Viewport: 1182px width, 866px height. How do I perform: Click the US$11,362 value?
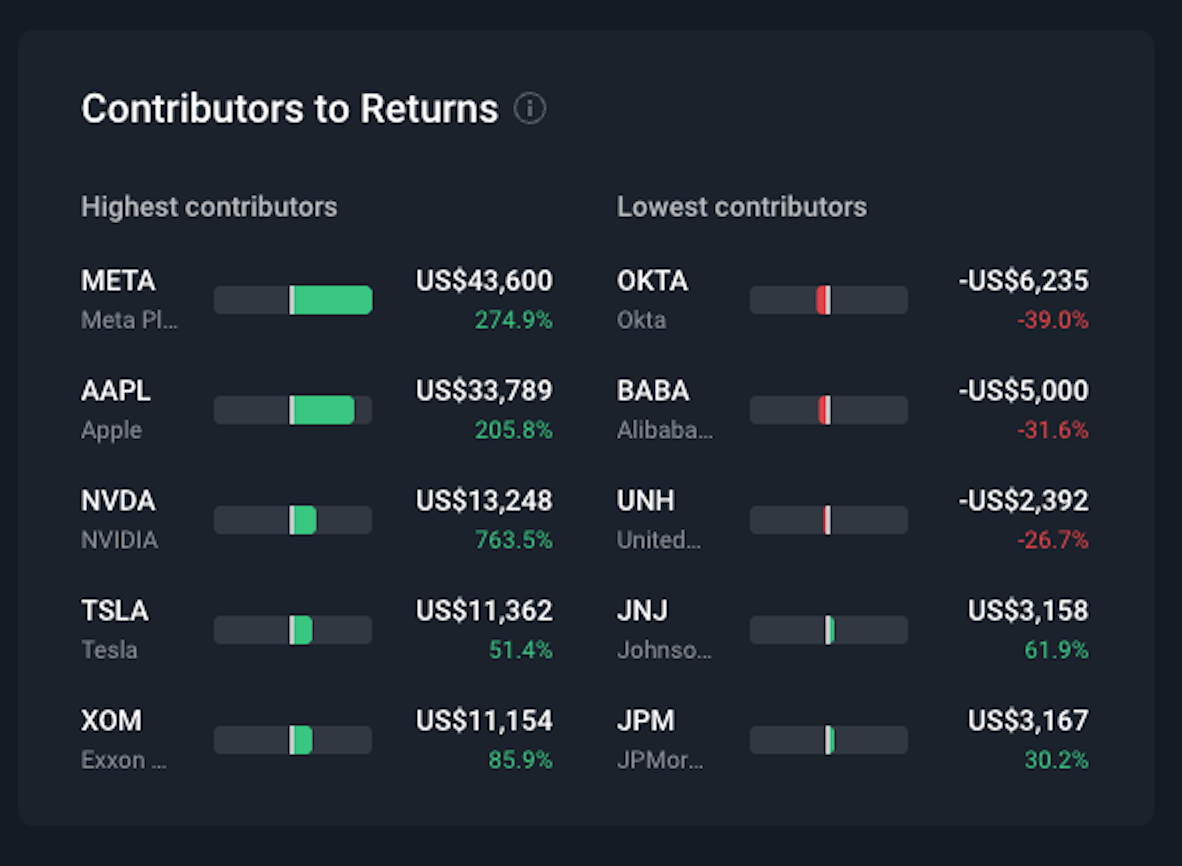coord(484,611)
